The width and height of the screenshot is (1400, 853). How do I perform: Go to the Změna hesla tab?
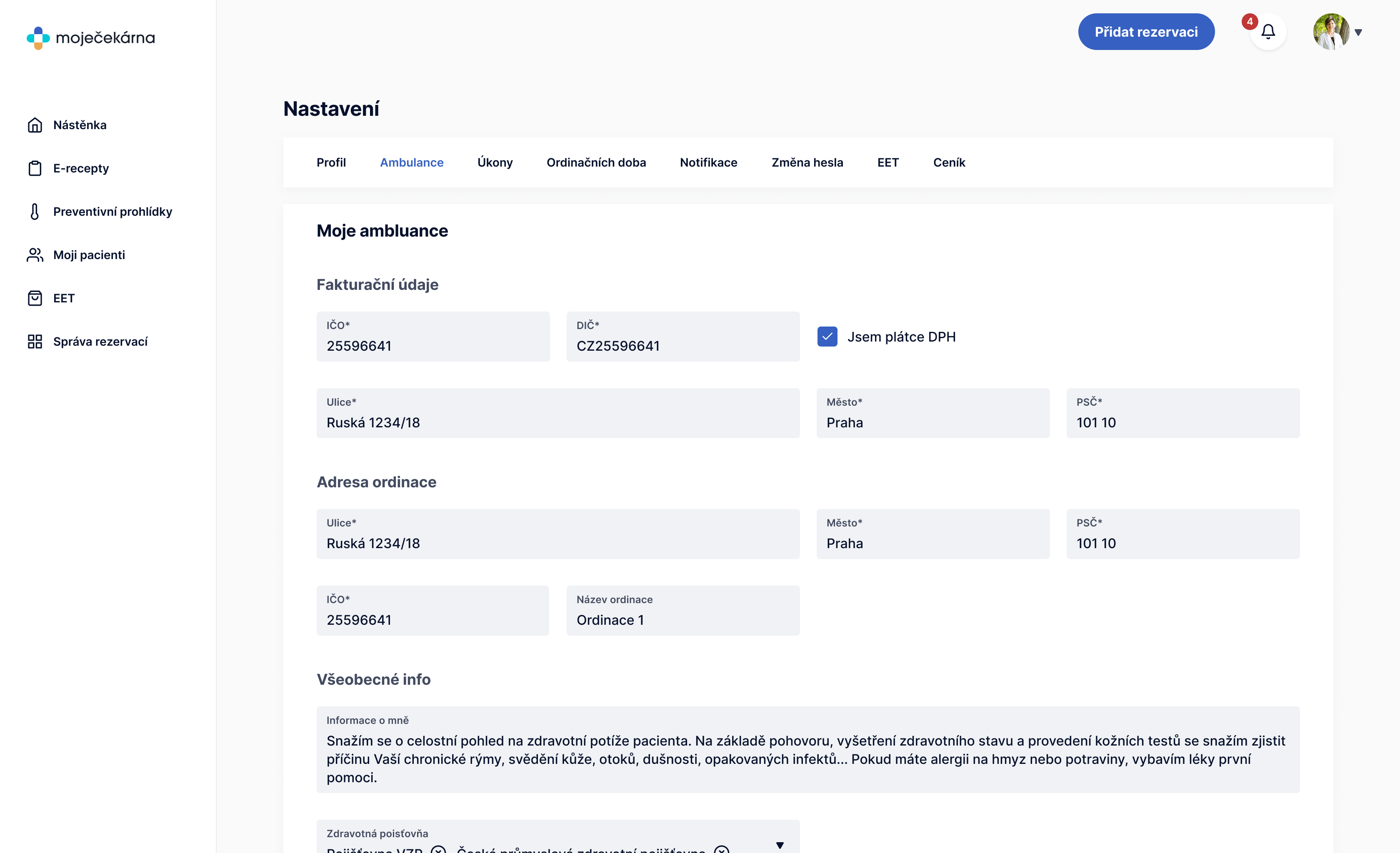point(807,162)
